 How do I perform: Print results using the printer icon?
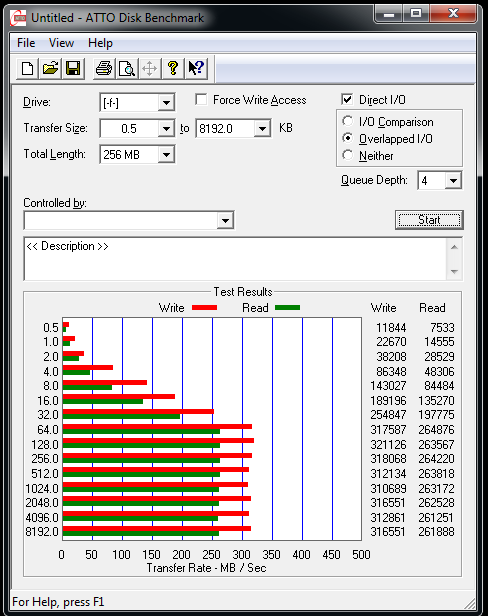104,69
